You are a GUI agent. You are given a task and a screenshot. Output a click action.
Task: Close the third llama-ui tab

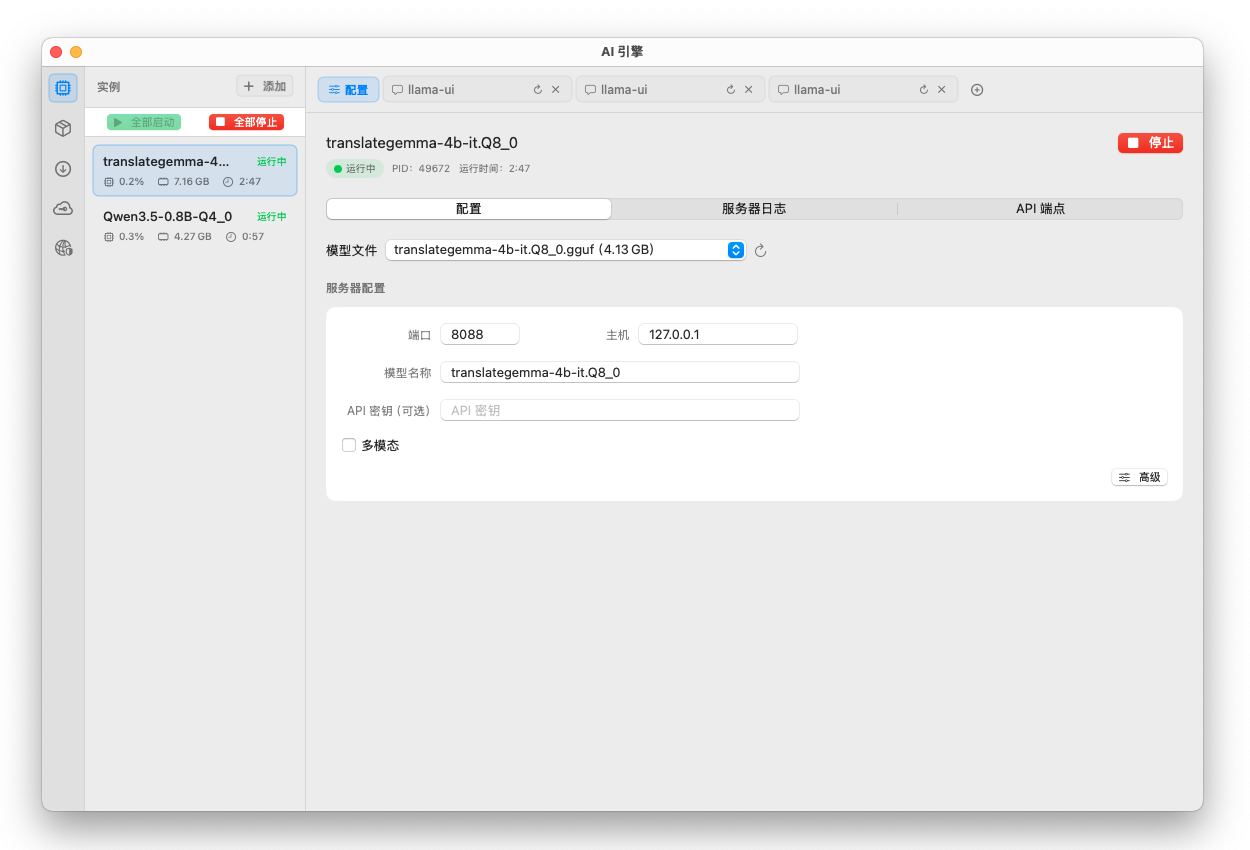[942, 90]
